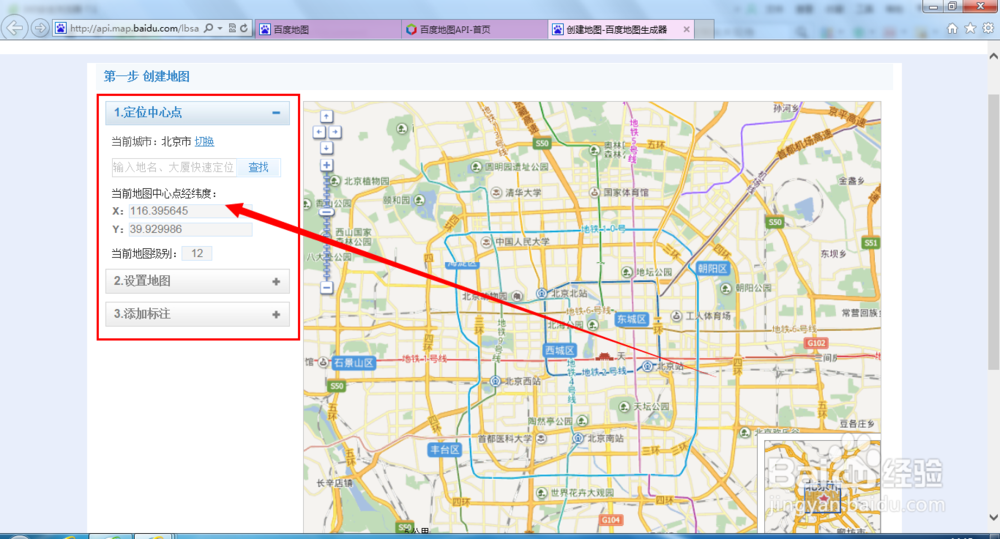The height and width of the screenshot is (539, 1000).
Task: Click the 丰台区 district label
Action: (x=445, y=450)
